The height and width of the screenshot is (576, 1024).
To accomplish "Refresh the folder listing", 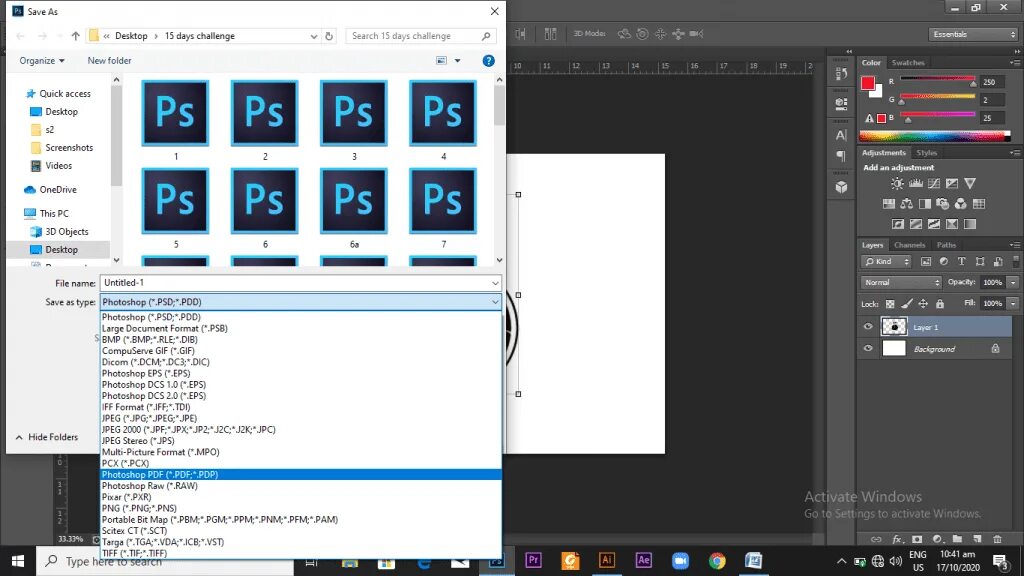I will (x=329, y=36).
